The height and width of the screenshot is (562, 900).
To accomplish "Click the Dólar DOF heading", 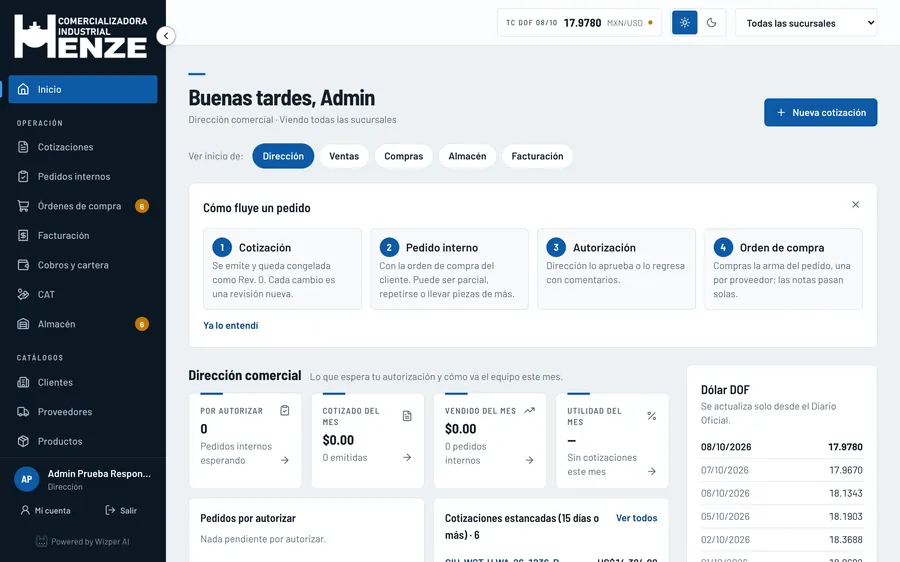I will pyautogui.click(x=725, y=390).
